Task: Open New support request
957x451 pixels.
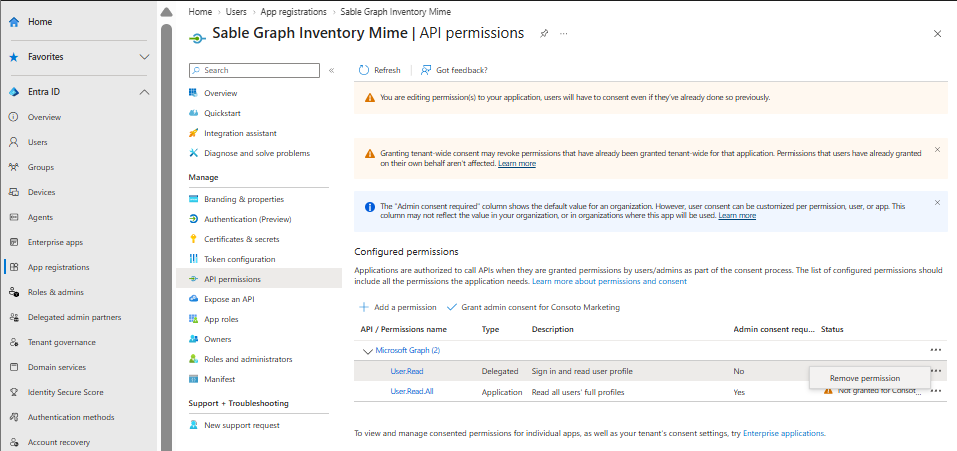Action: pos(242,425)
